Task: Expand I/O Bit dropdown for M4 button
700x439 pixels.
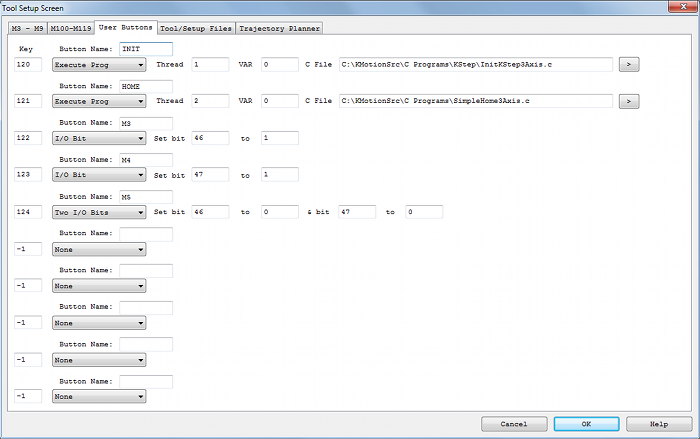Action: 99,175
